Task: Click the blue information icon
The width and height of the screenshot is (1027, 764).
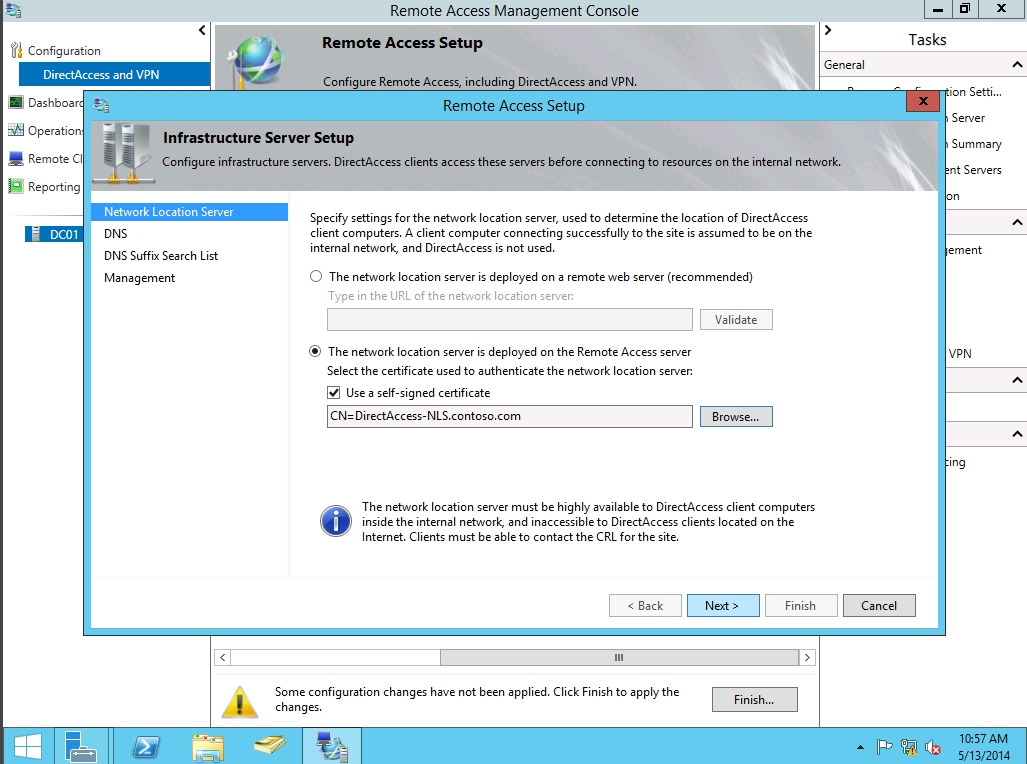Action: click(x=336, y=522)
